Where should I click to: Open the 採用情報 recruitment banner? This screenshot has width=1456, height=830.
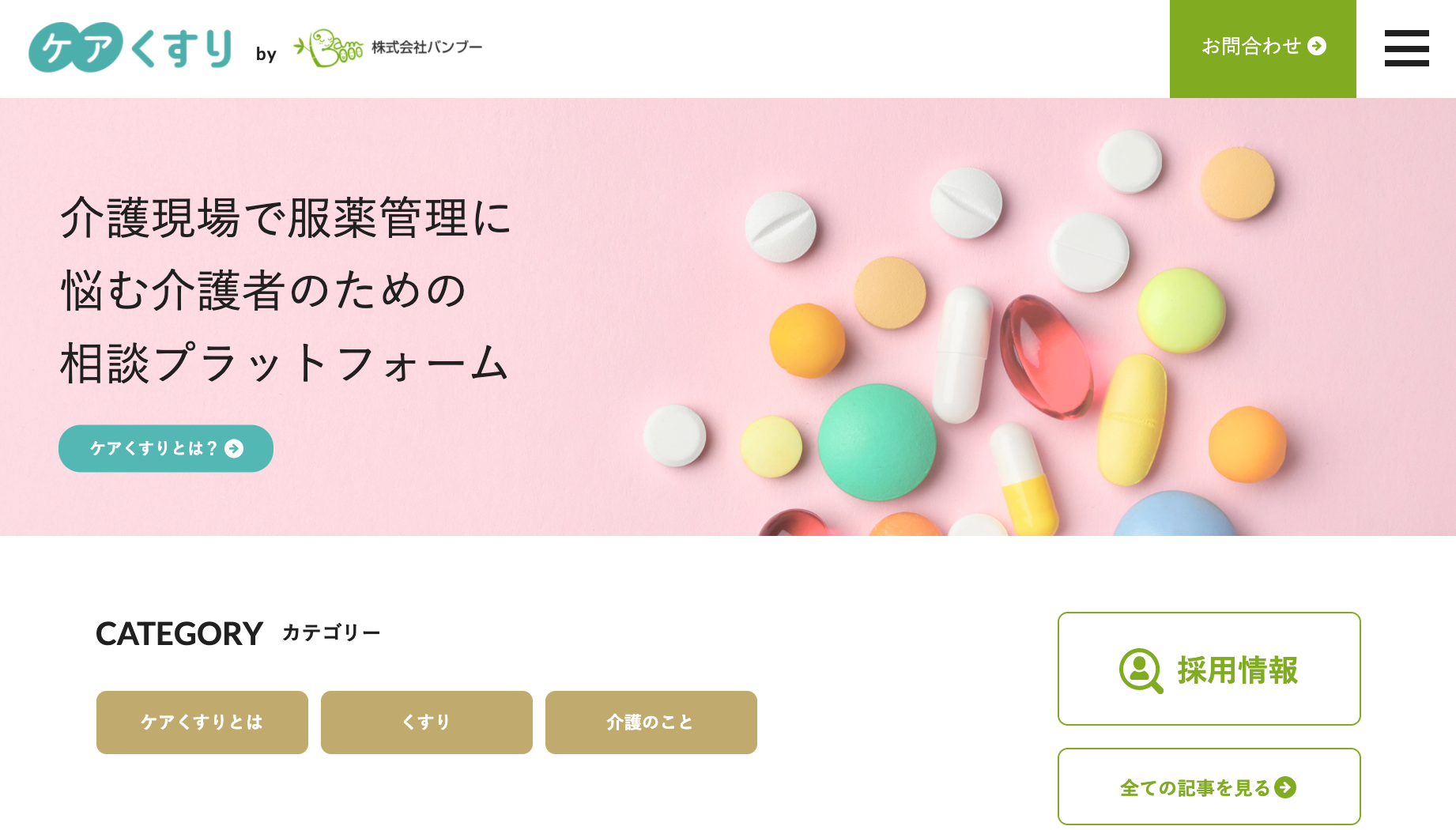click(x=1209, y=669)
